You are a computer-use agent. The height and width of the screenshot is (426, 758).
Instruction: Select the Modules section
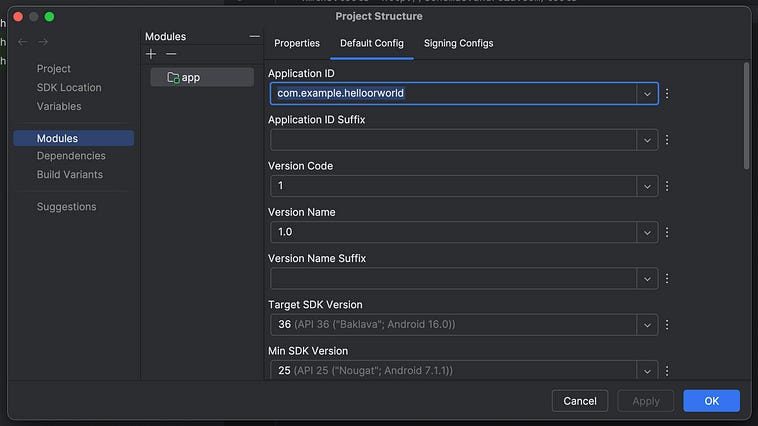pyautogui.click(x=73, y=138)
